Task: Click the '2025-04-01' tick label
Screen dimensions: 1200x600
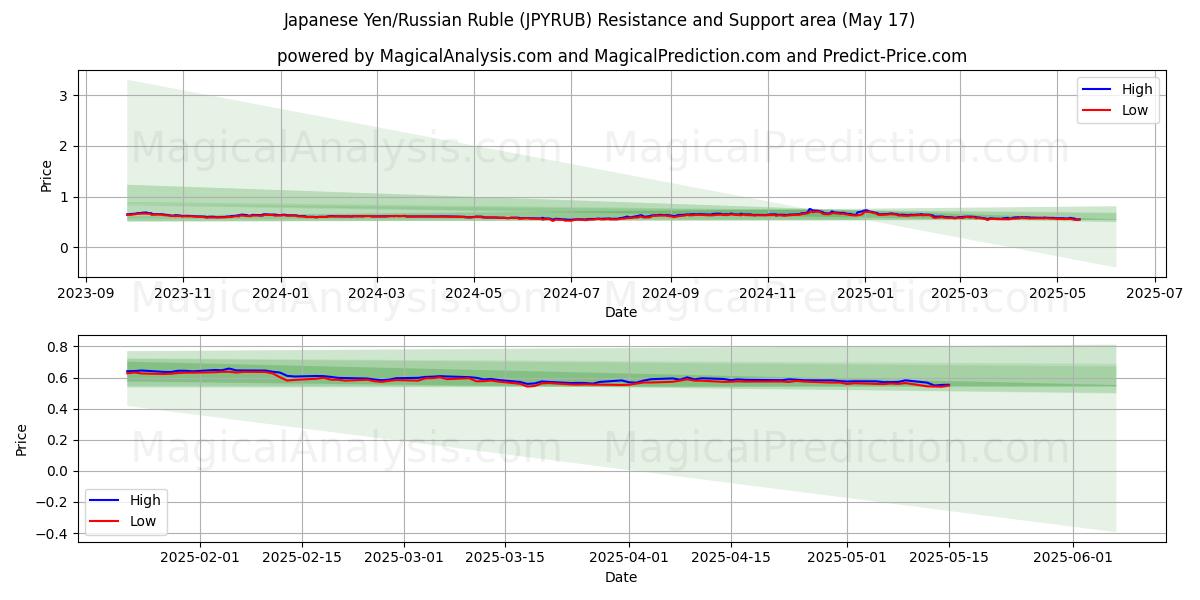Action: pos(629,559)
